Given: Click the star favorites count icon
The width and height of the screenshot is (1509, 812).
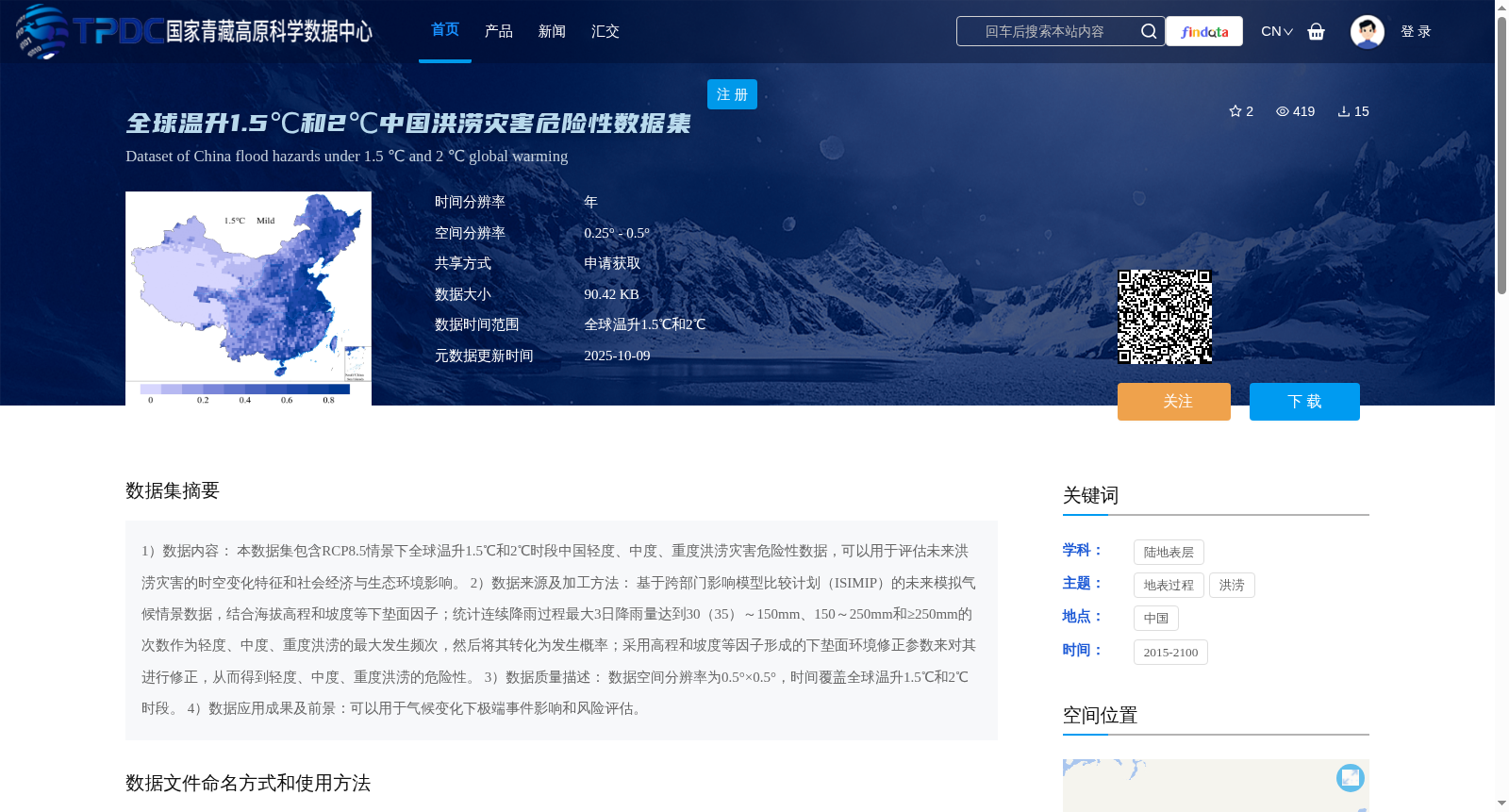Looking at the screenshot, I should click(1235, 111).
